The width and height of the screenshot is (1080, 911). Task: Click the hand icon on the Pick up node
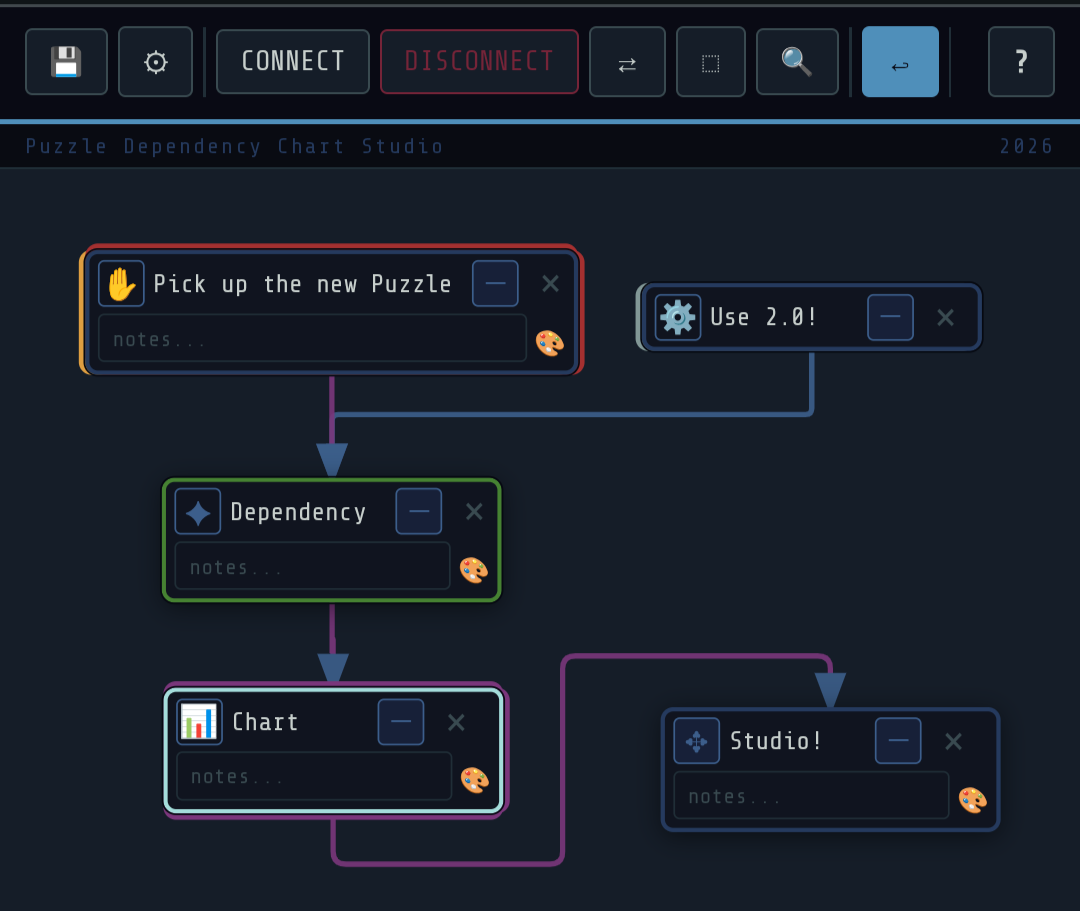[121, 283]
